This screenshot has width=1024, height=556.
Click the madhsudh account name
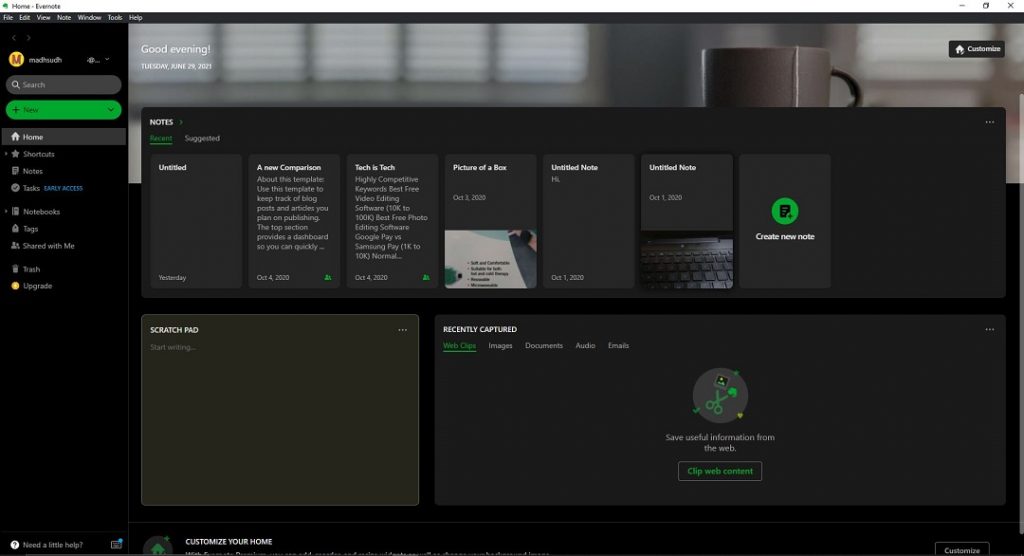pos(45,59)
